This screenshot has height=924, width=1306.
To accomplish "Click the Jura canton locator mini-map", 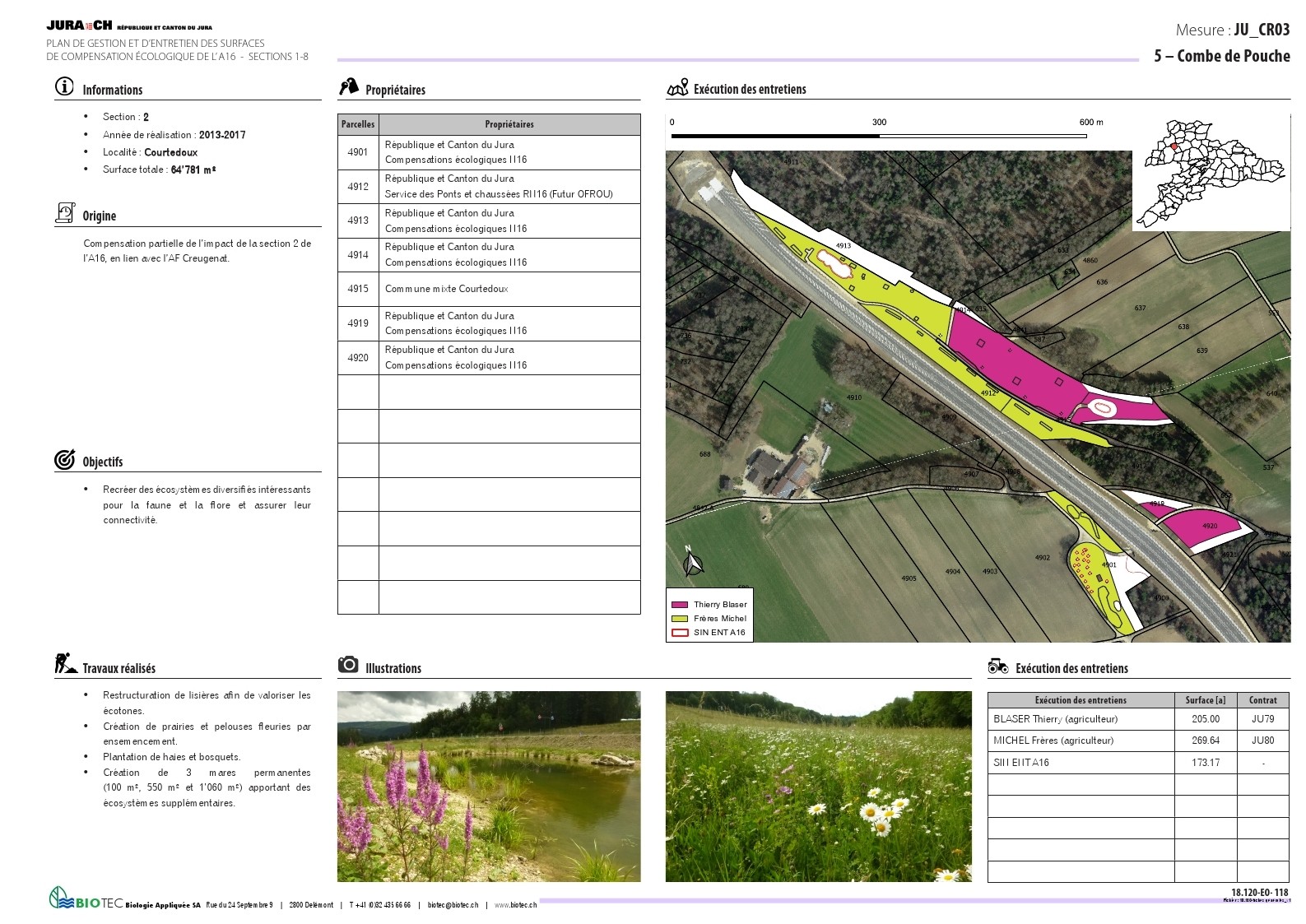I will 1211,173.
